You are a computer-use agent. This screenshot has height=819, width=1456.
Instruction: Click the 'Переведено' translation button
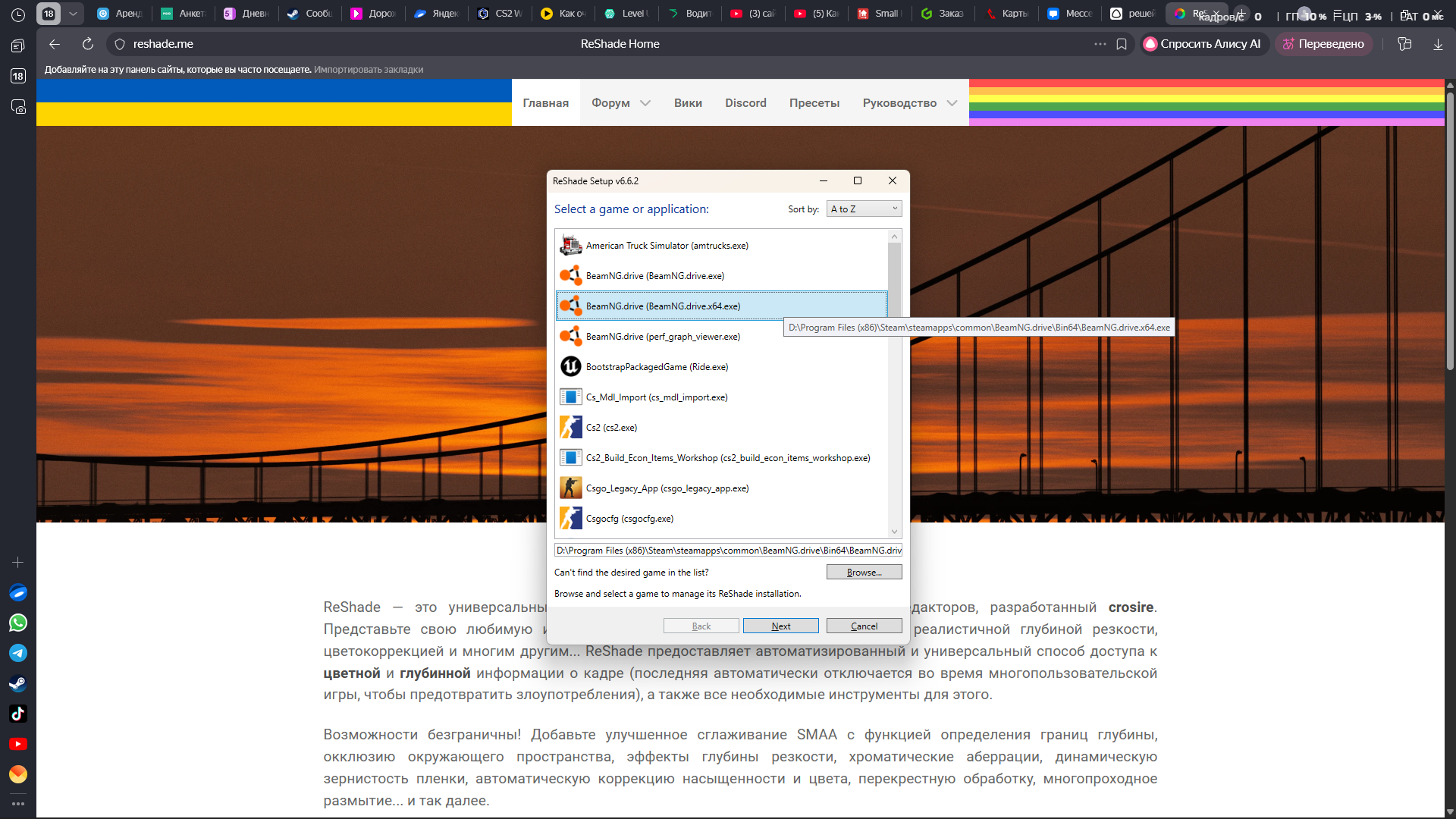tap(1323, 44)
